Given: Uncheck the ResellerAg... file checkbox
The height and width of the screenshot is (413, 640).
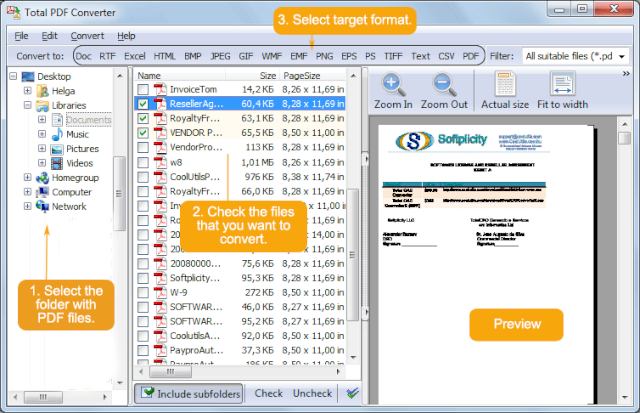Looking at the screenshot, I should (x=143, y=104).
